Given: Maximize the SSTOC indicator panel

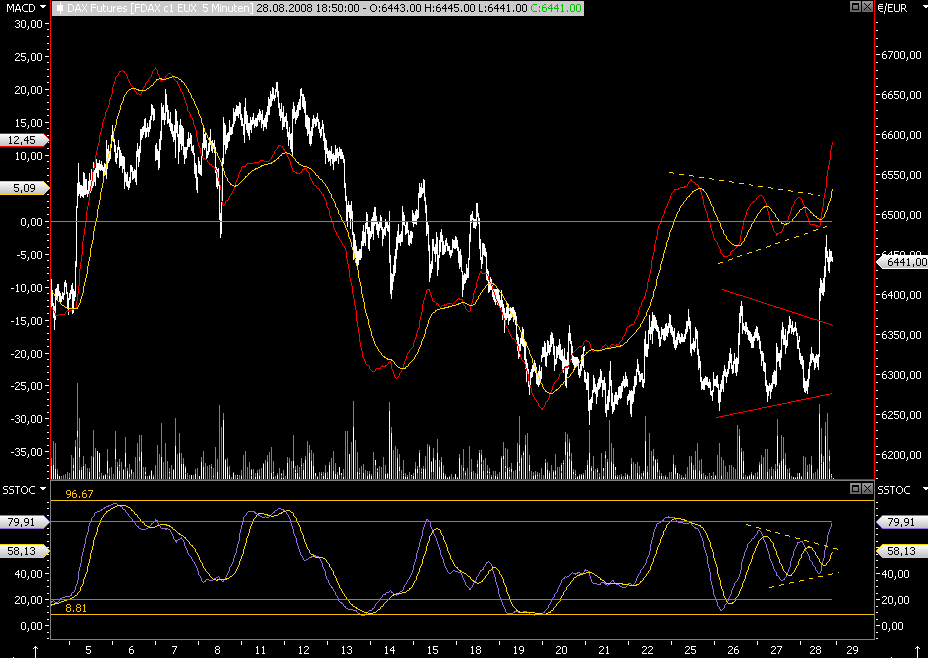Looking at the screenshot, I should click(x=855, y=488).
